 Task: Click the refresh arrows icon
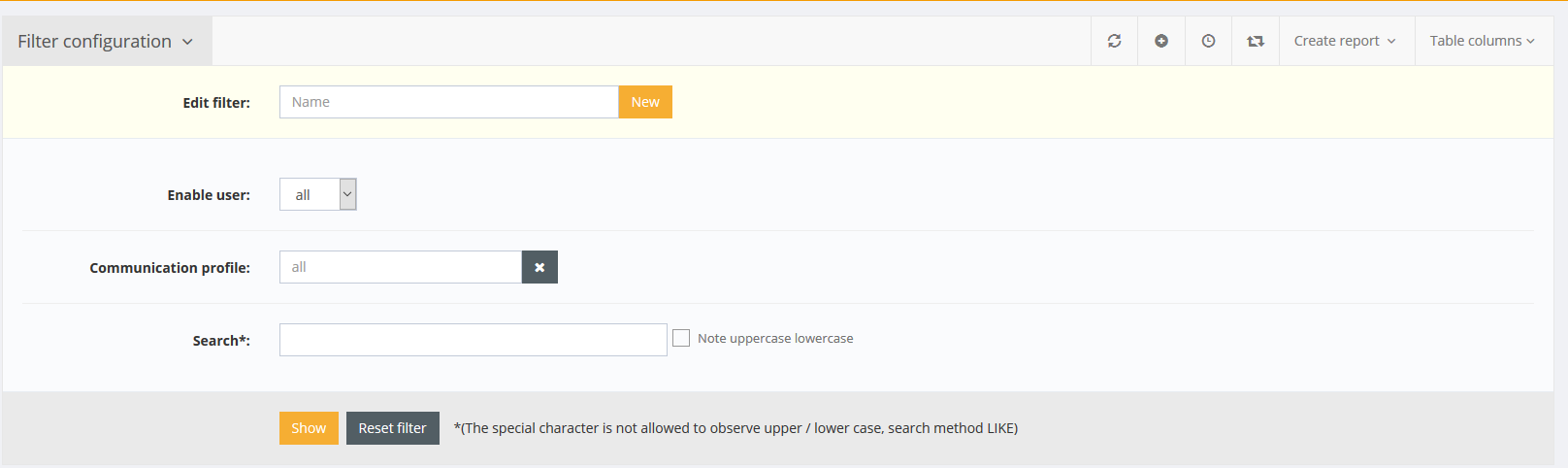[x=1114, y=41]
